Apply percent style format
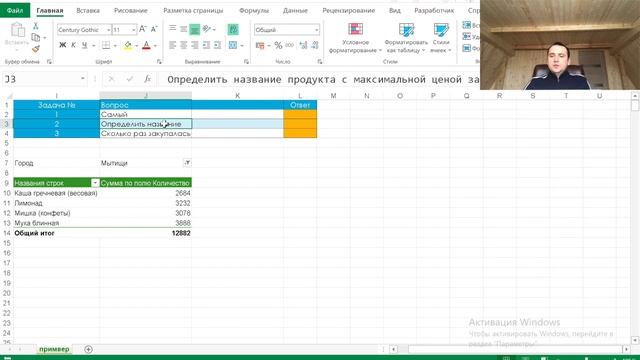 (278, 45)
